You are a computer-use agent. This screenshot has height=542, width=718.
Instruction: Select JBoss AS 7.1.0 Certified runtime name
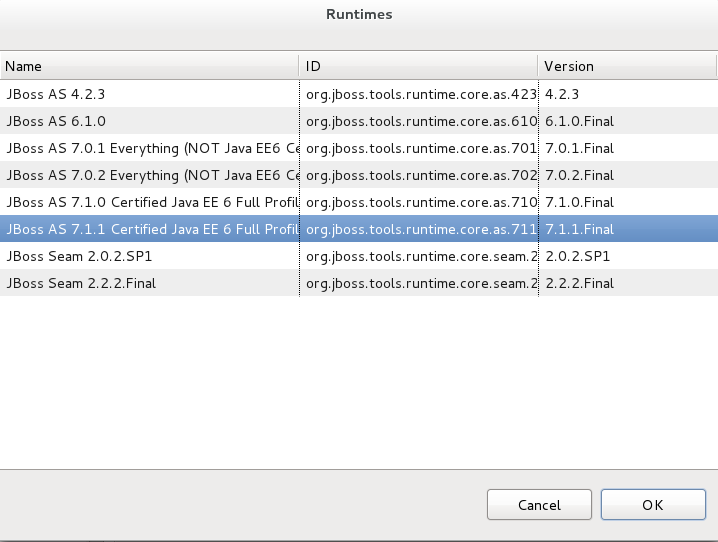152,202
